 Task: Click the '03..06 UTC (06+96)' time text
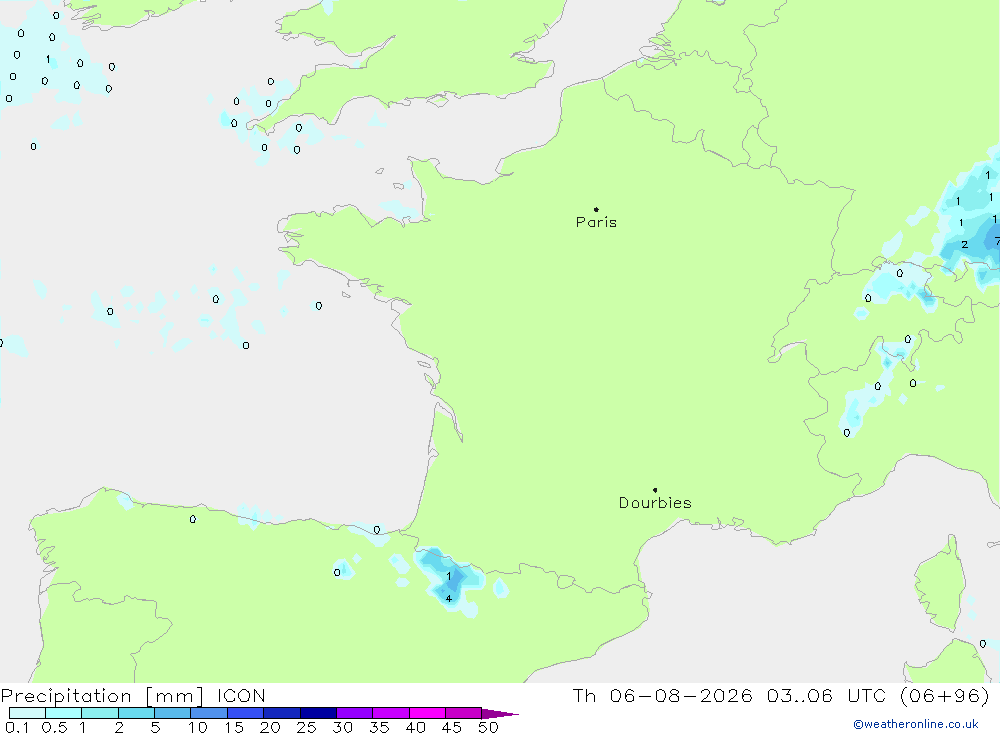pos(878,695)
